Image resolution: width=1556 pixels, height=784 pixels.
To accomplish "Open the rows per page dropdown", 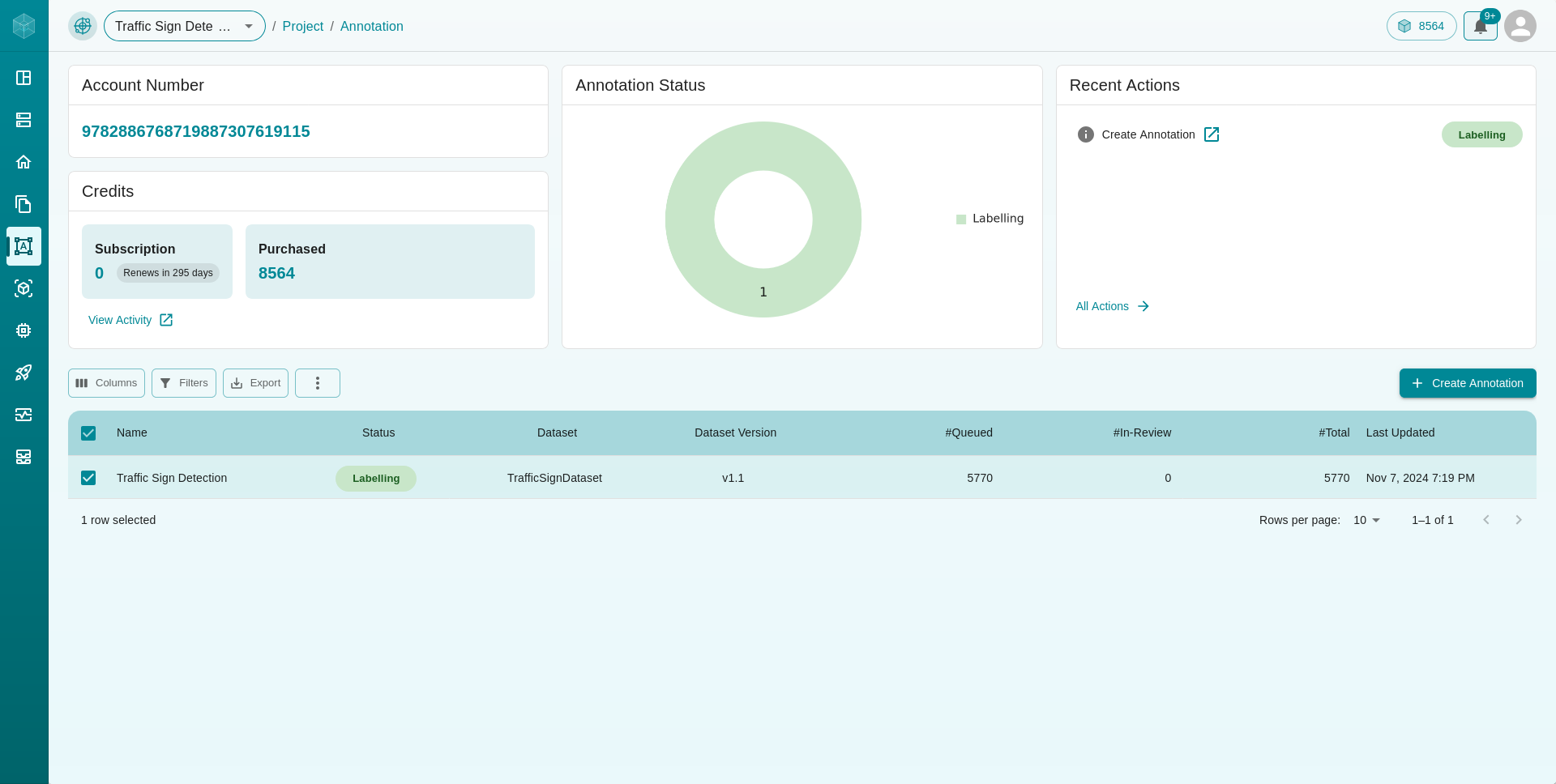I will [x=1366, y=520].
